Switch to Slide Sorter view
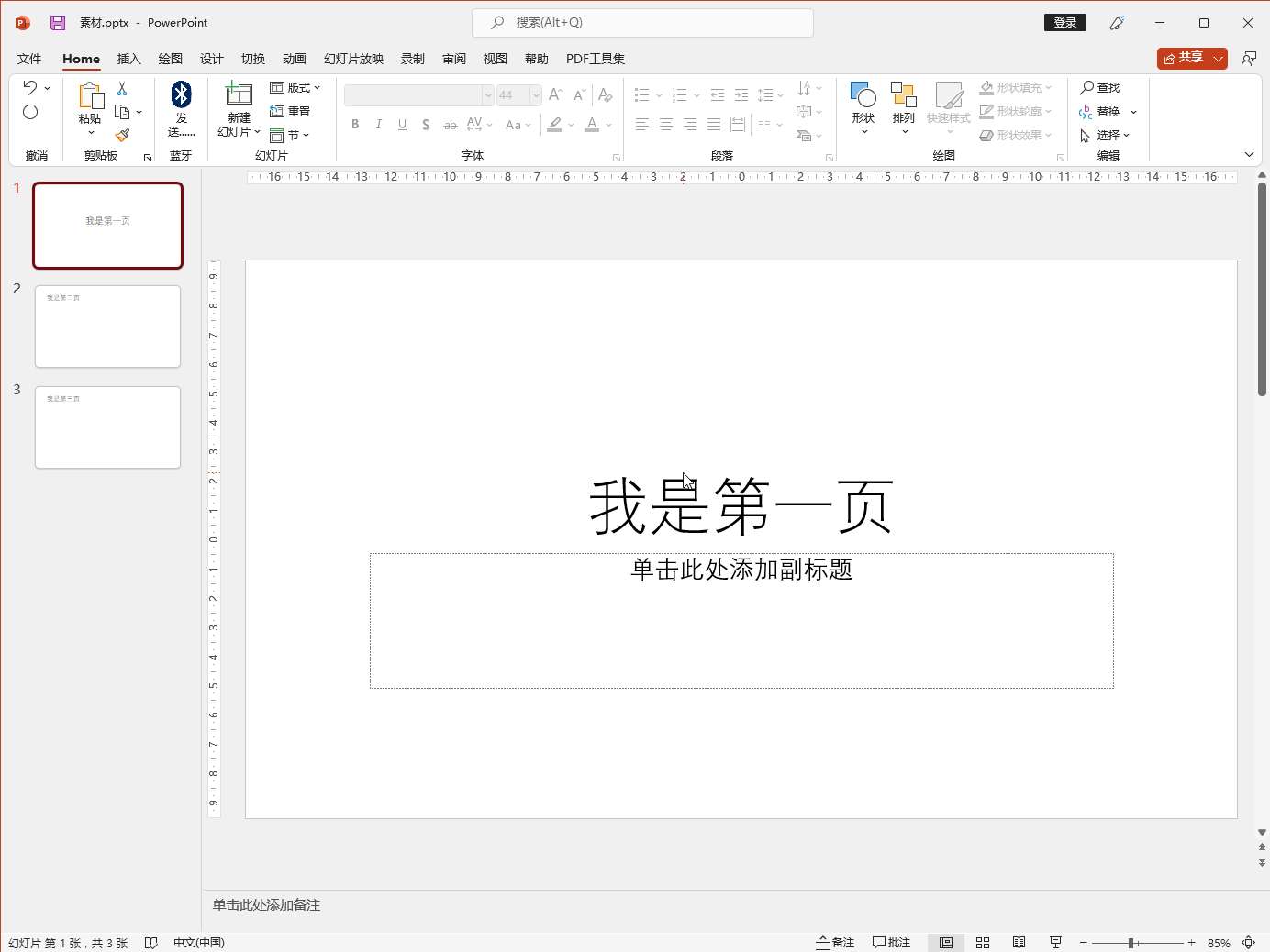Image resolution: width=1270 pixels, height=952 pixels. point(983,943)
